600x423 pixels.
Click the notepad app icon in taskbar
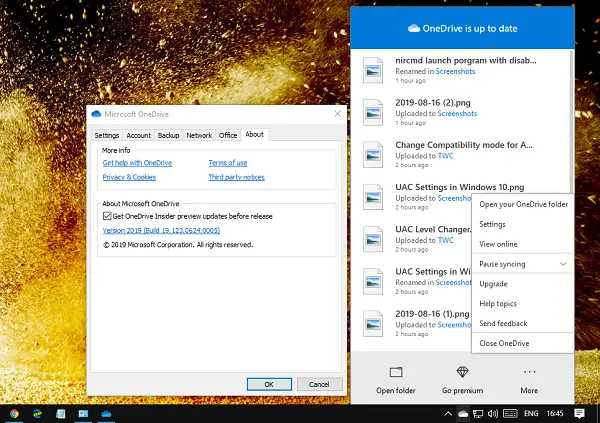60,414
